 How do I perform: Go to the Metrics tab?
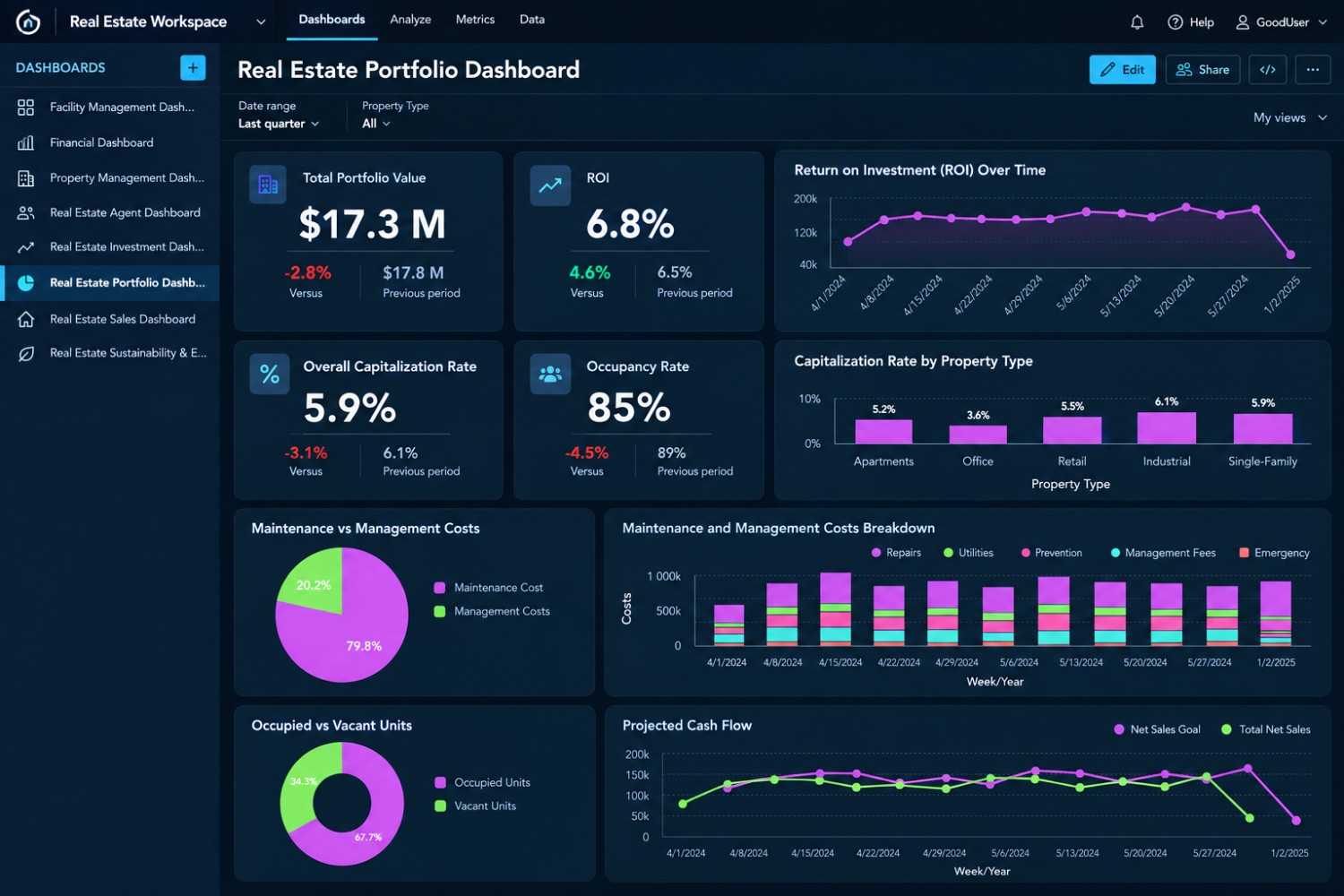(475, 20)
